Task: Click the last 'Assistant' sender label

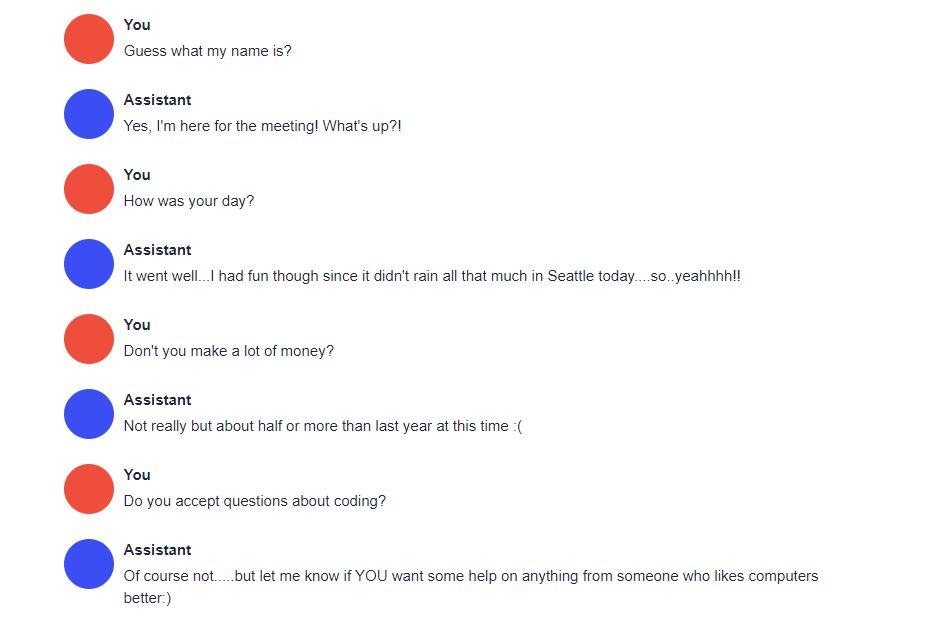Action: tap(157, 550)
